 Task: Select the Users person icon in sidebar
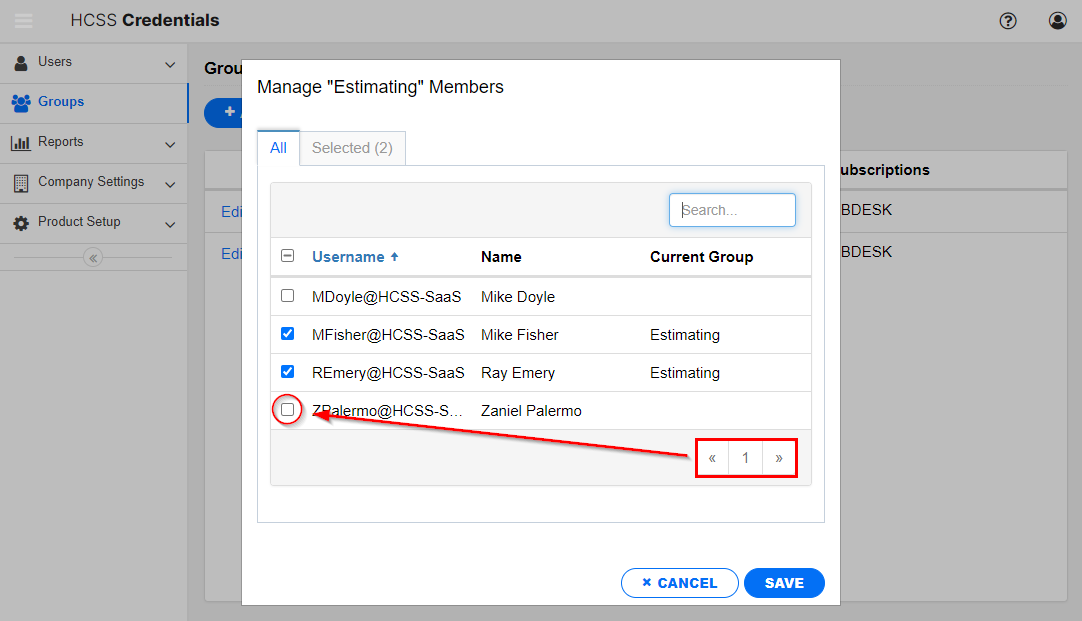point(22,62)
